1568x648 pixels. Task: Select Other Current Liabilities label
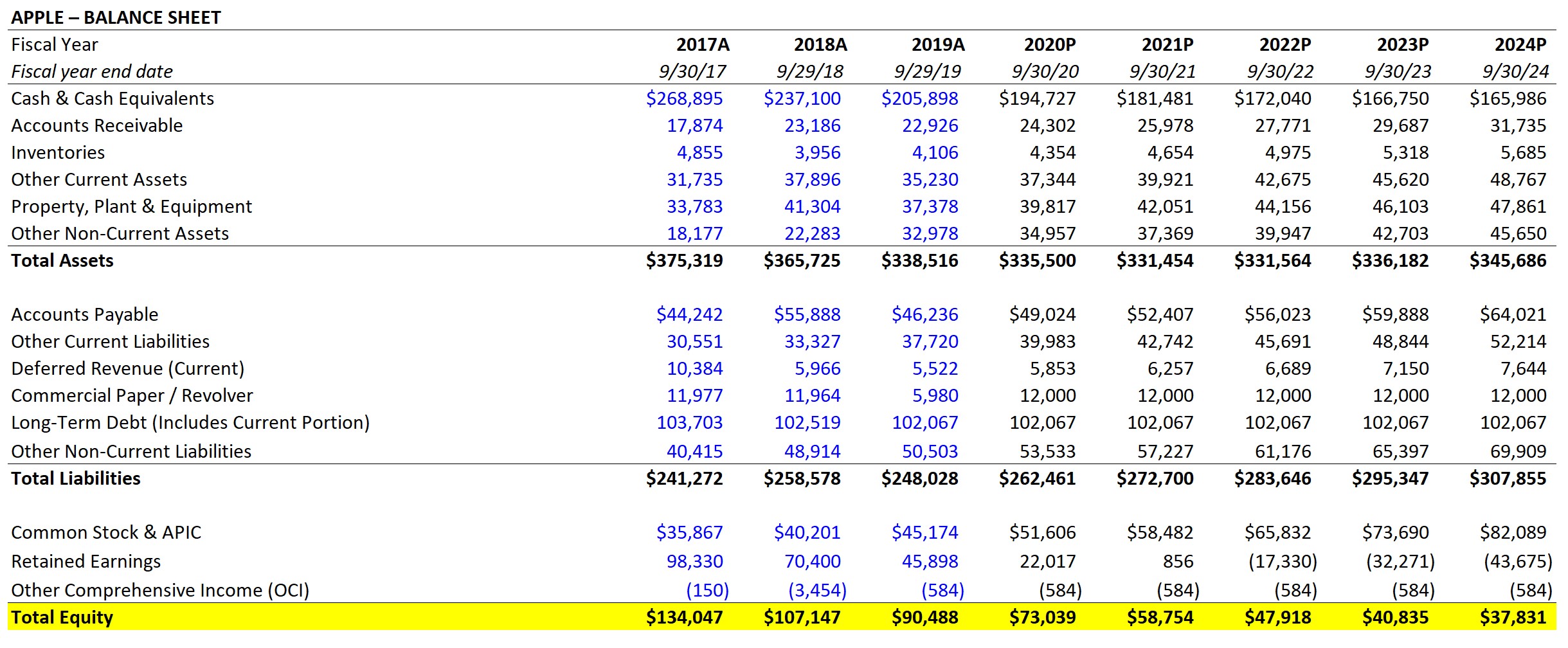[111, 341]
